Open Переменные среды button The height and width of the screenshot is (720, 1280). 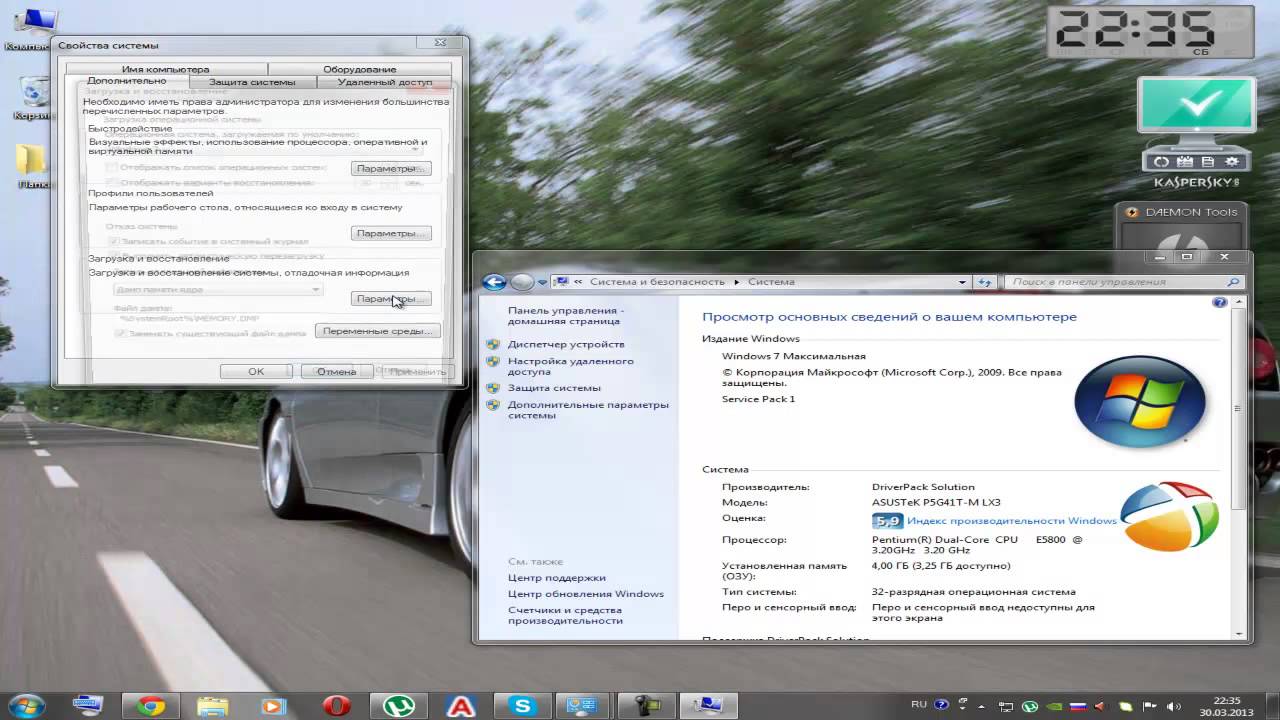coord(377,331)
